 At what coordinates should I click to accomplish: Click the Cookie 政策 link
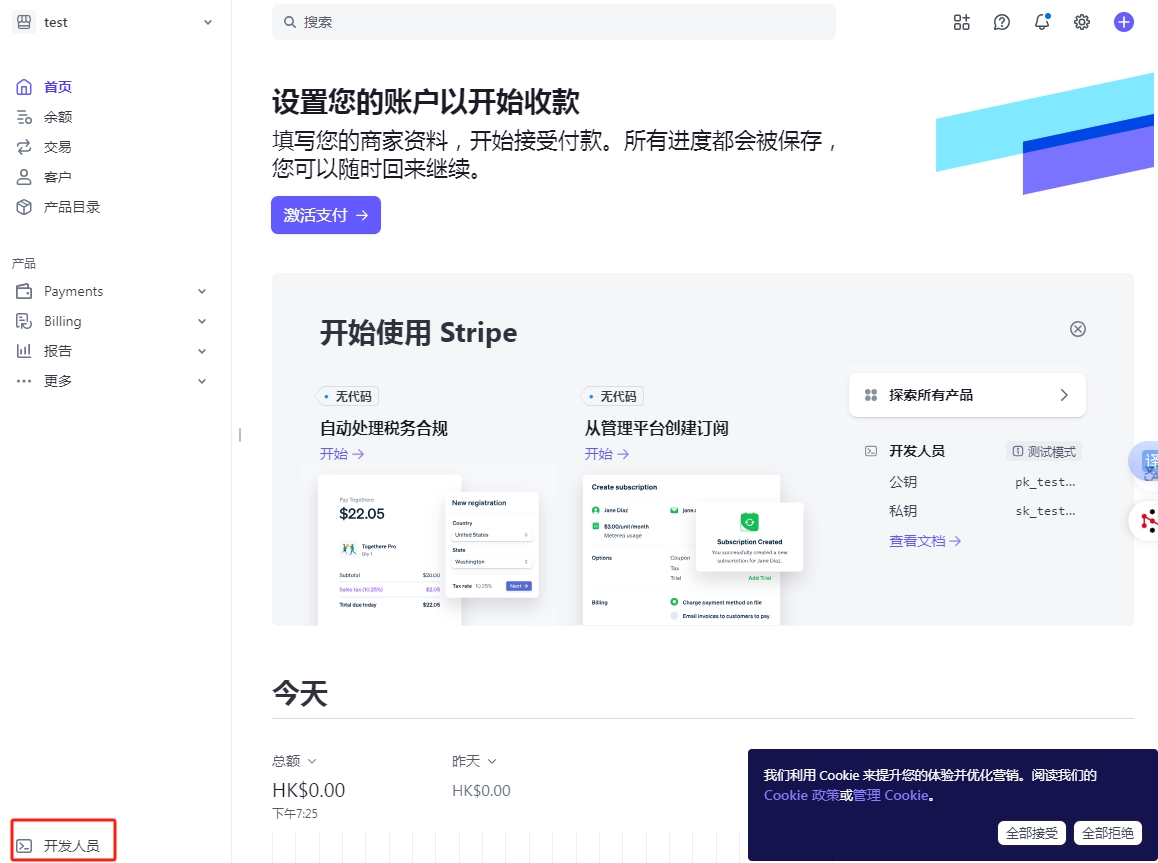801,795
